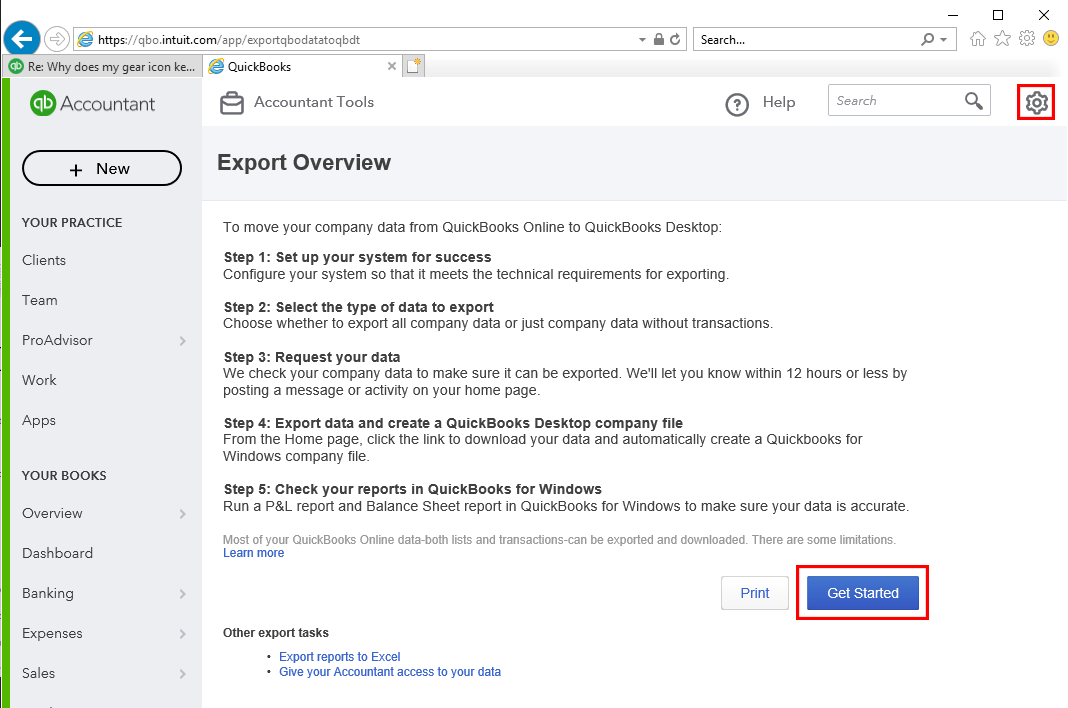Open settings via the highlighted gear icon
Screen dimensions: 1068x708
[x=1036, y=101]
